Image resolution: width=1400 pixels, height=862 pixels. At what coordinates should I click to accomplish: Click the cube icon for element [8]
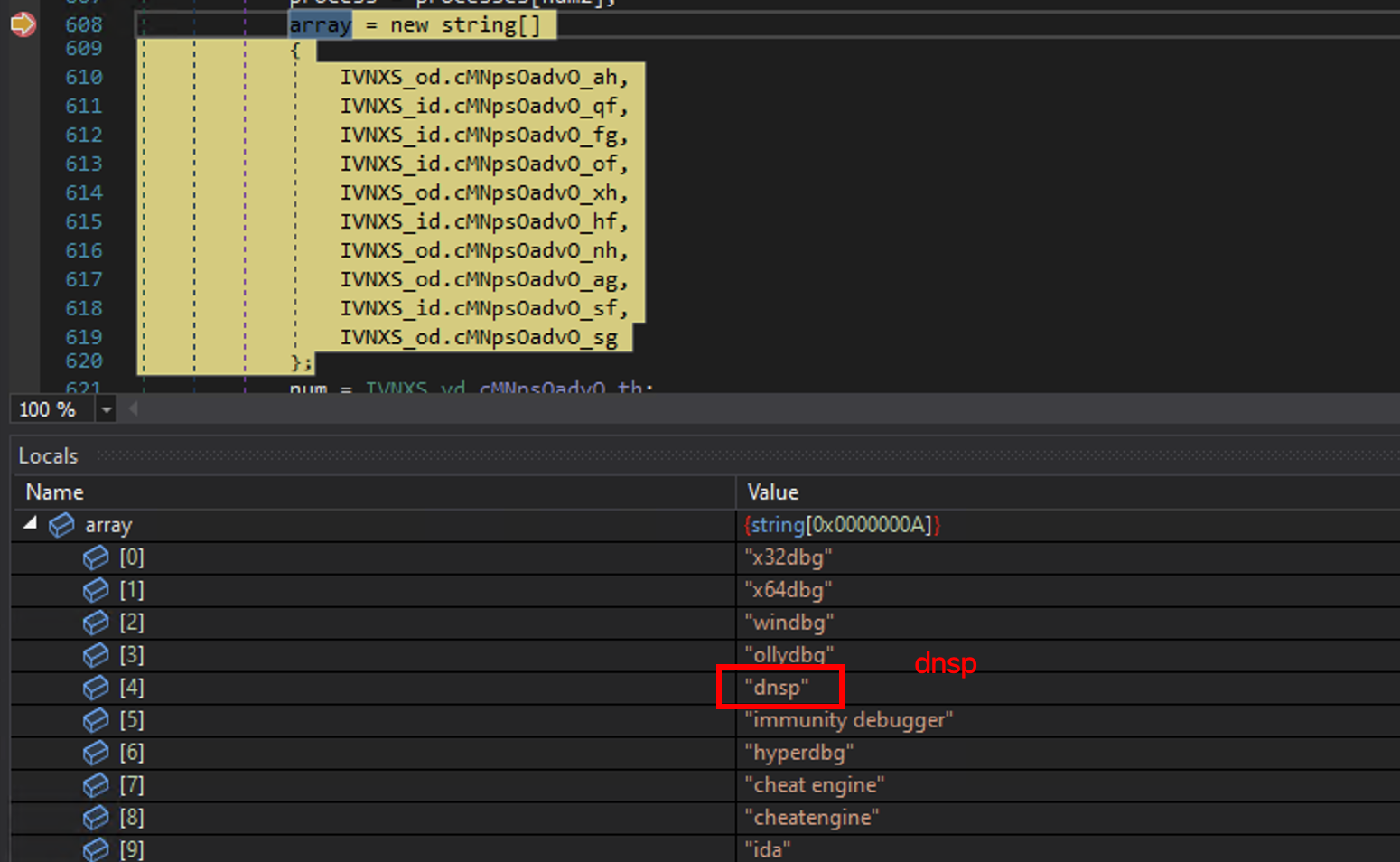coord(96,818)
